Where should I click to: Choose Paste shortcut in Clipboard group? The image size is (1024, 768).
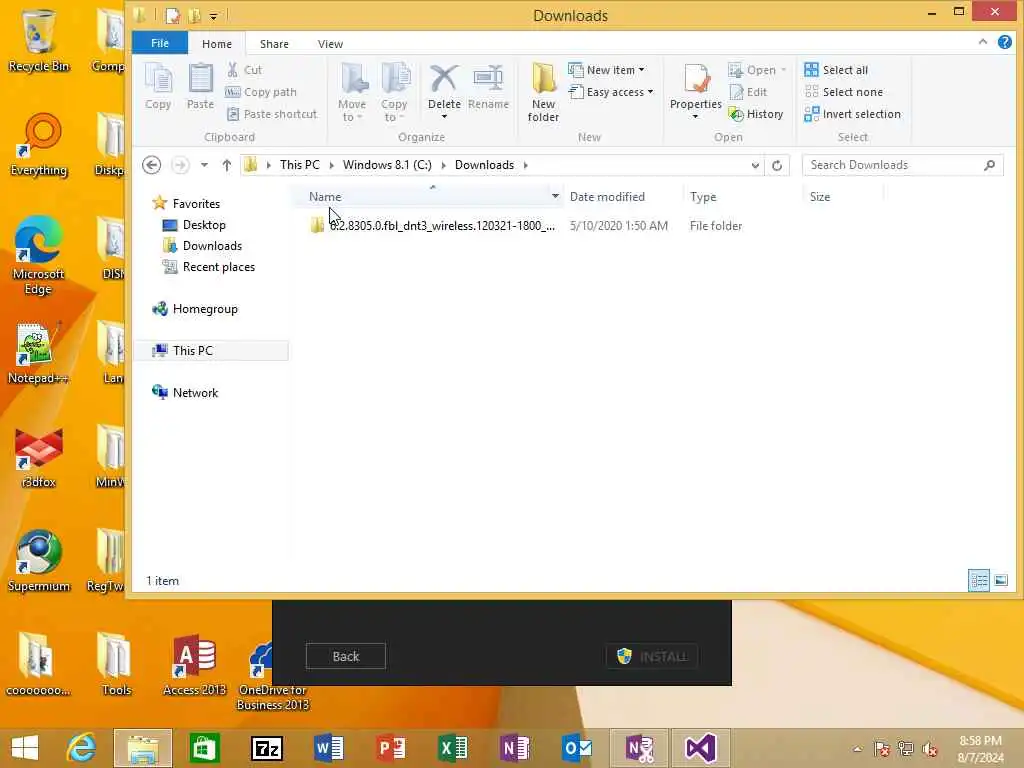(x=272, y=114)
